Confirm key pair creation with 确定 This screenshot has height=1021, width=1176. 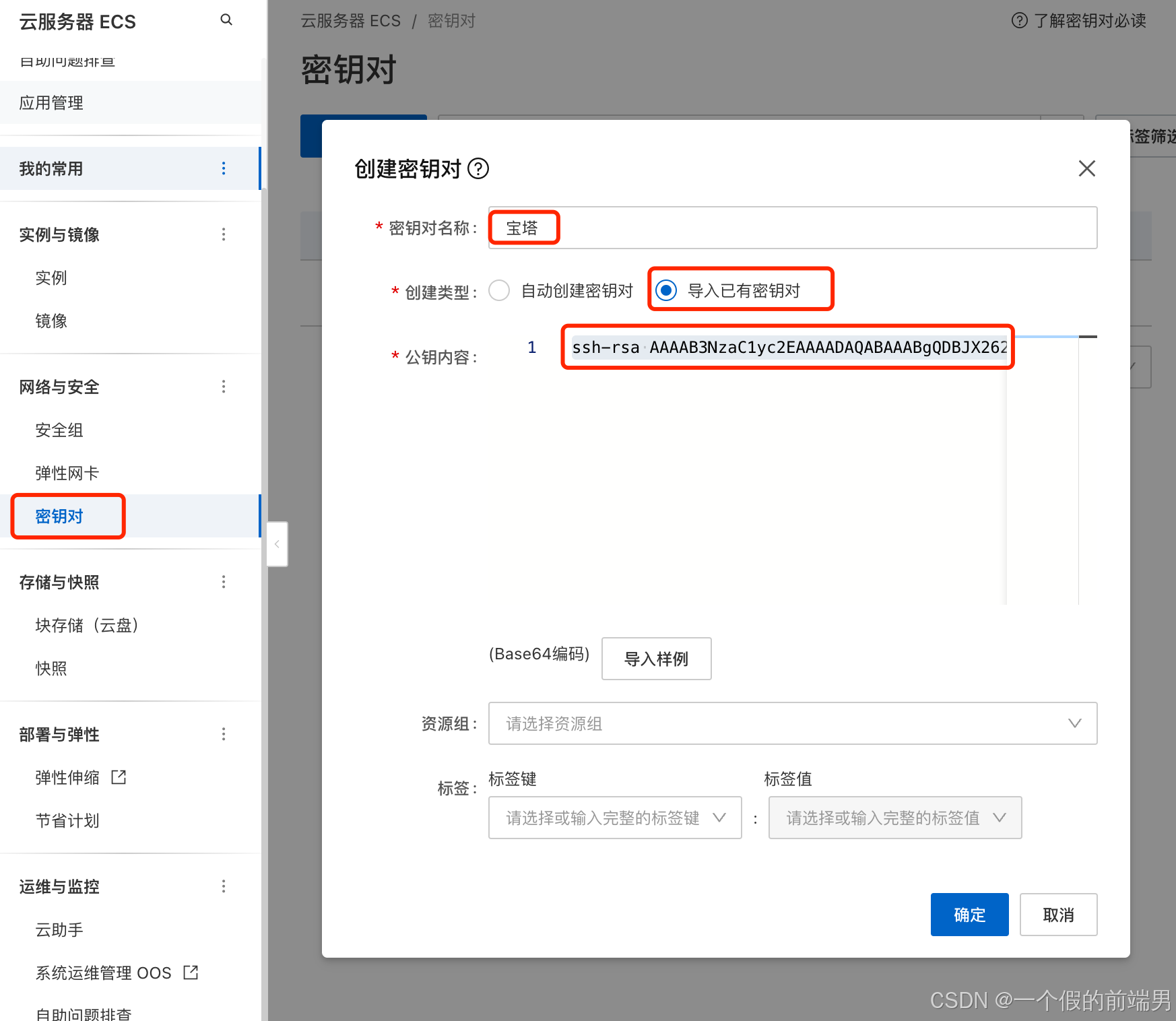point(970,915)
